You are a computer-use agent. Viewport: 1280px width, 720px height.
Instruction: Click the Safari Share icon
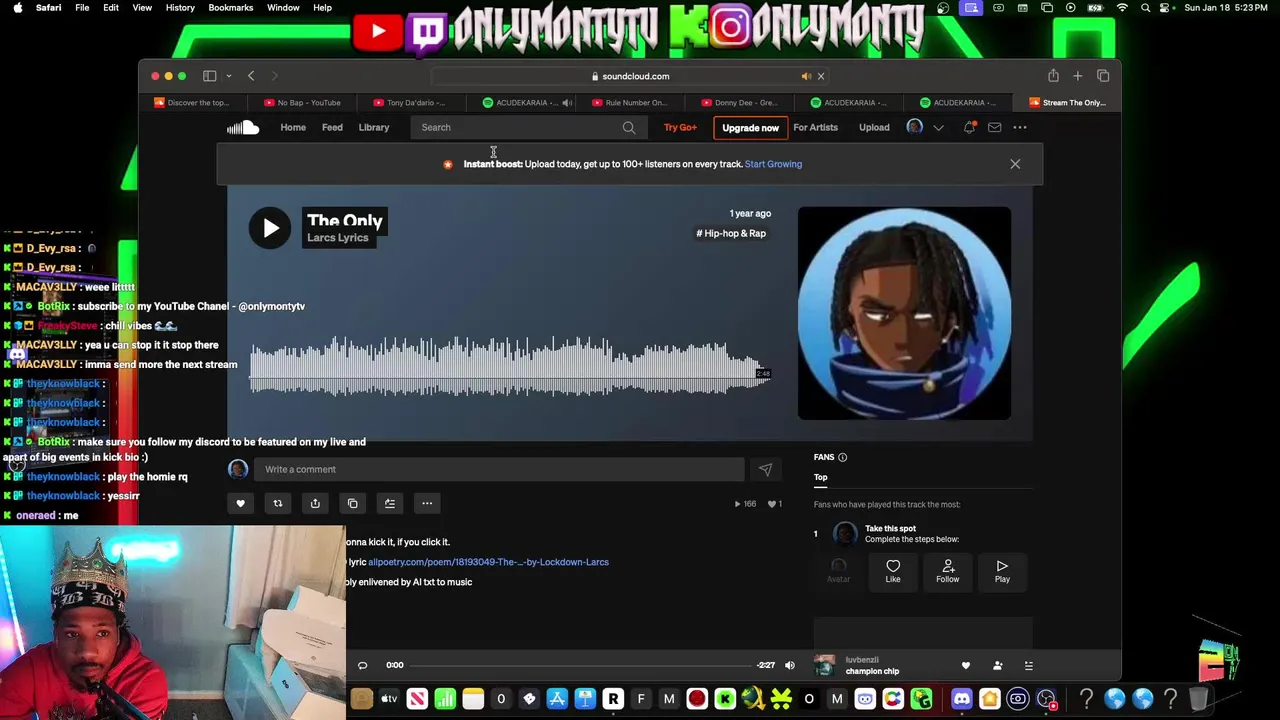click(x=1053, y=76)
